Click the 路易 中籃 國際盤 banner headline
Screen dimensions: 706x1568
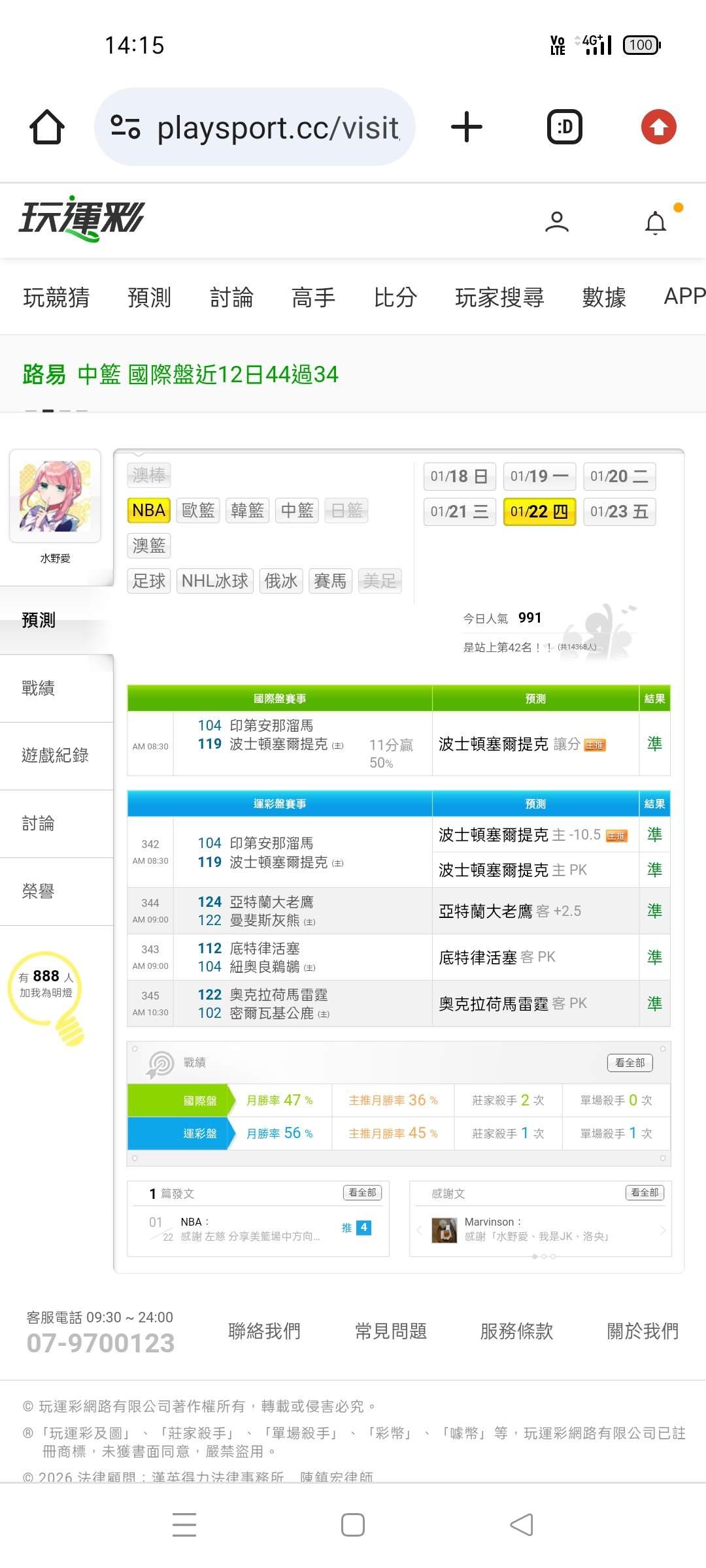(x=180, y=374)
